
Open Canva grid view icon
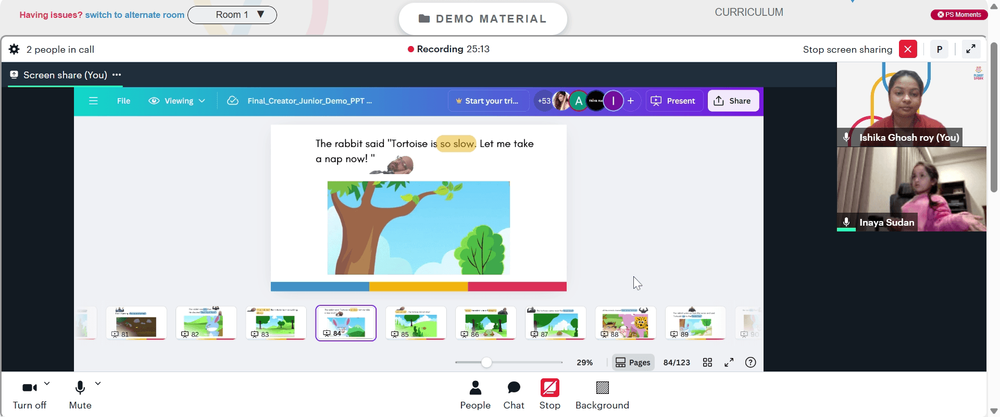707,362
